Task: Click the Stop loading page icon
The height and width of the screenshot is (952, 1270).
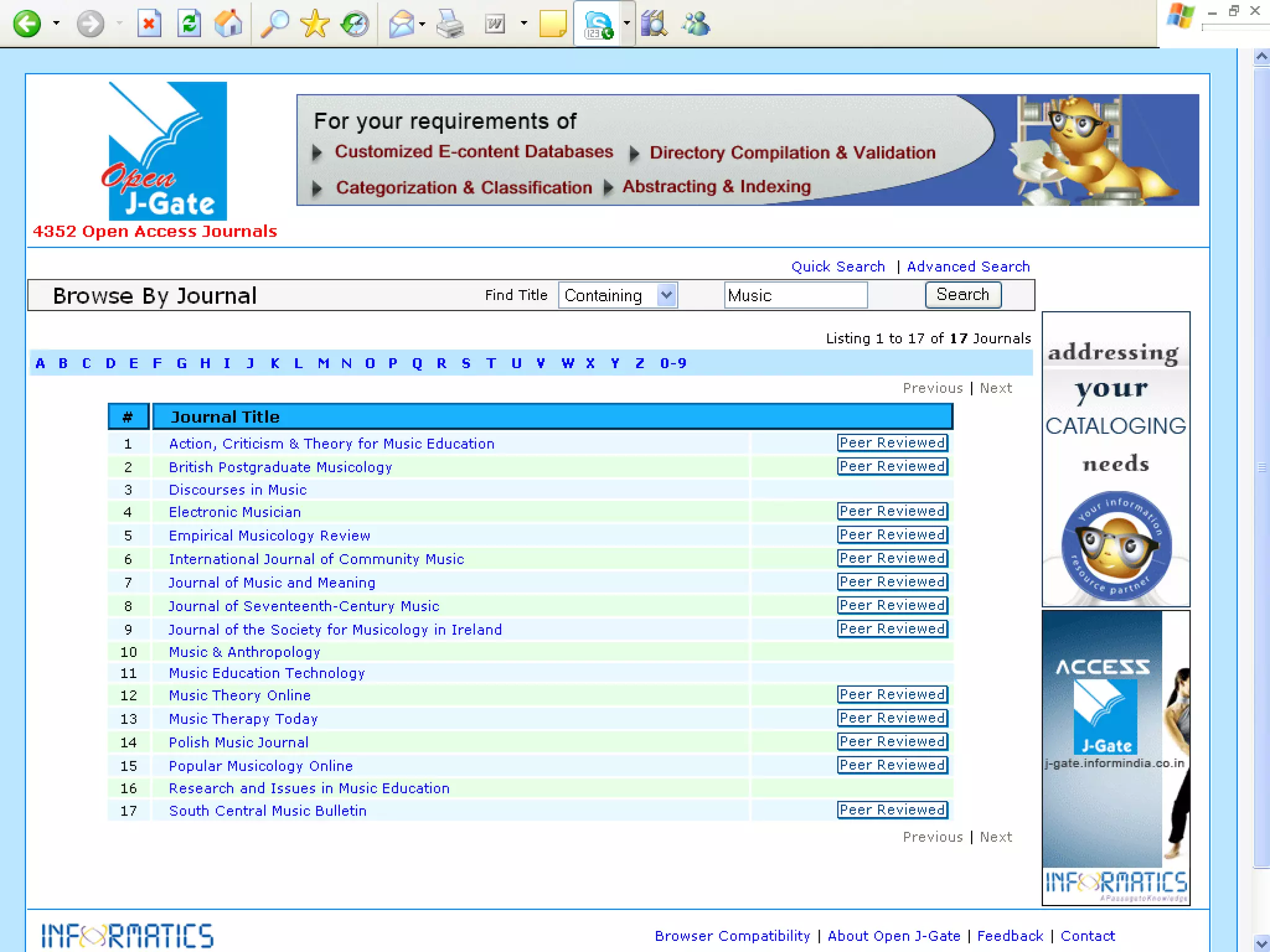Action: point(149,24)
